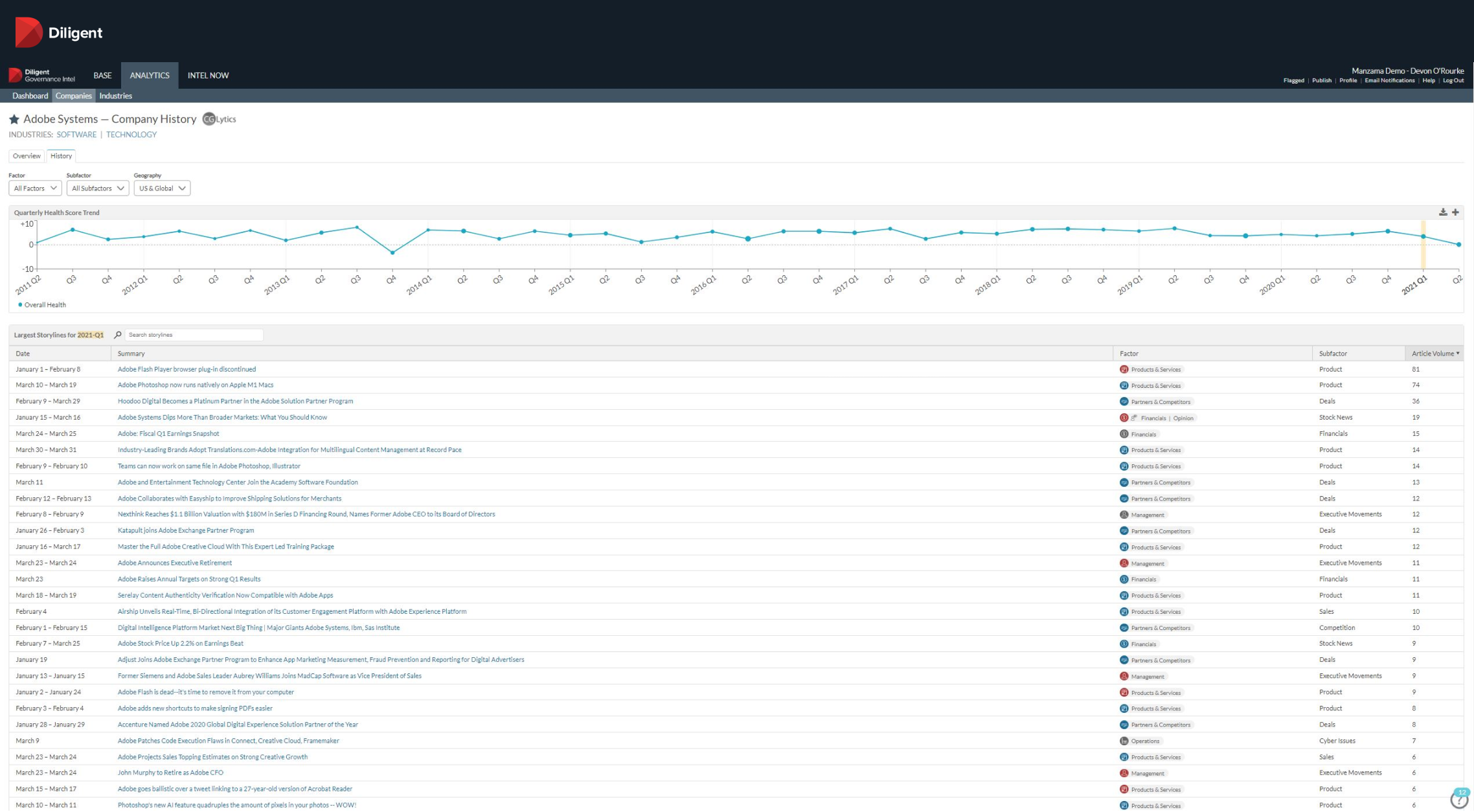Screen dimensions: 1474x812
Task: Click in the Search storylines field
Action: [194, 335]
